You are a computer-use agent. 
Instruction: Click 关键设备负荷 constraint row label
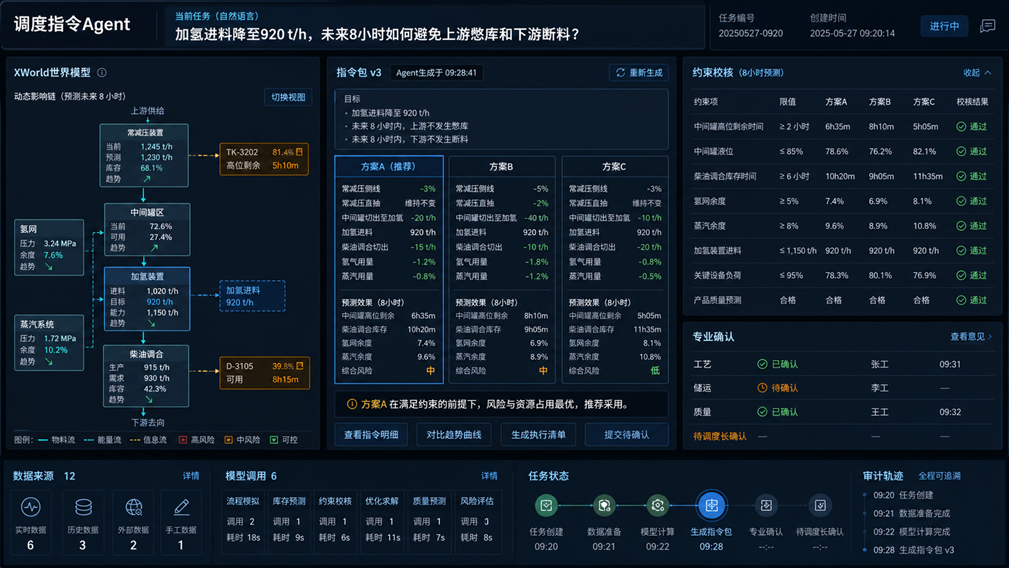[717, 275]
